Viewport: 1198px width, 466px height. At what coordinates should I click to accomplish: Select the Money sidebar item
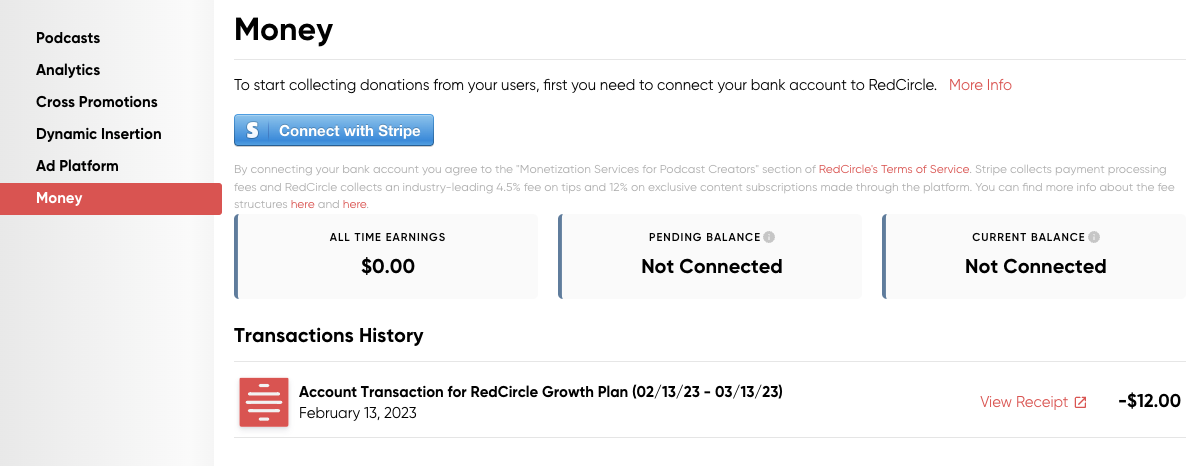coord(59,198)
